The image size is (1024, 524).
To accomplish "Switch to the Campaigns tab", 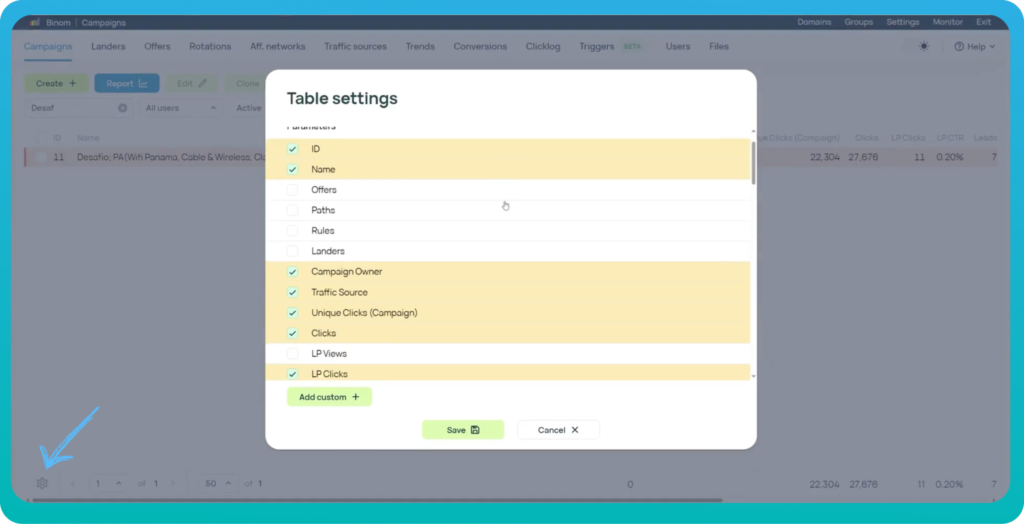I will (x=48, y=46).
